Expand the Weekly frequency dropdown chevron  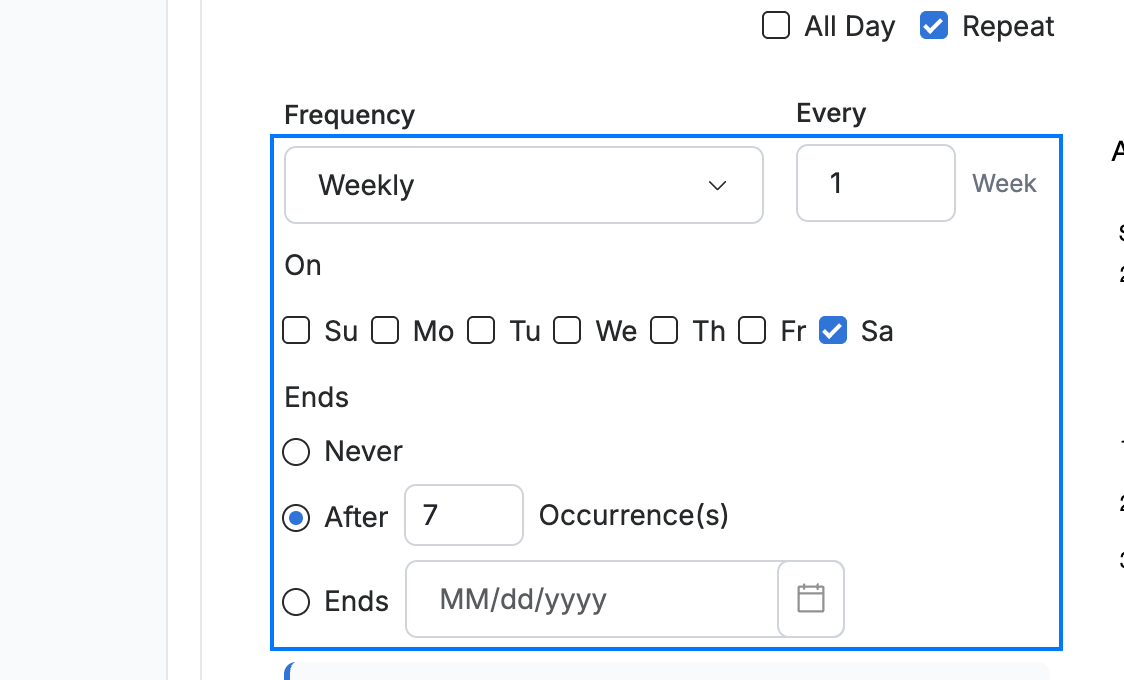tap(717, 186)
